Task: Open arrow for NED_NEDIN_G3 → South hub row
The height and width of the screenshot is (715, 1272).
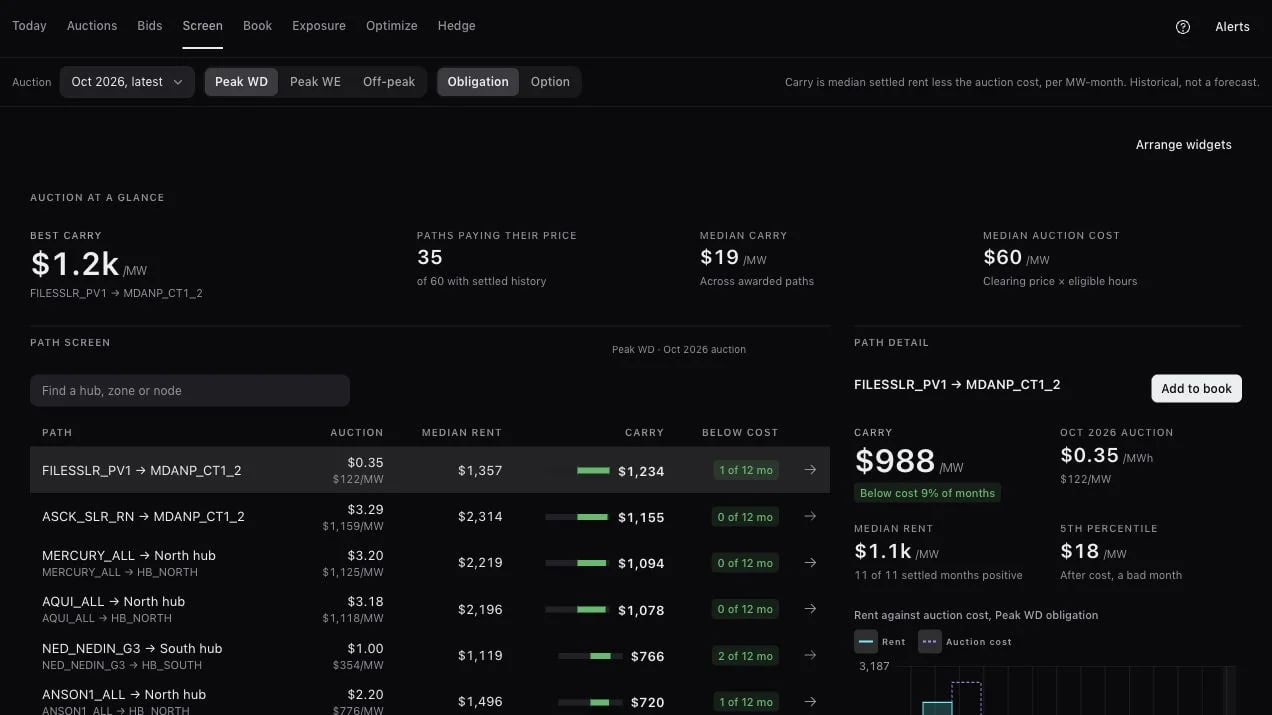Action: click(810, 656)
